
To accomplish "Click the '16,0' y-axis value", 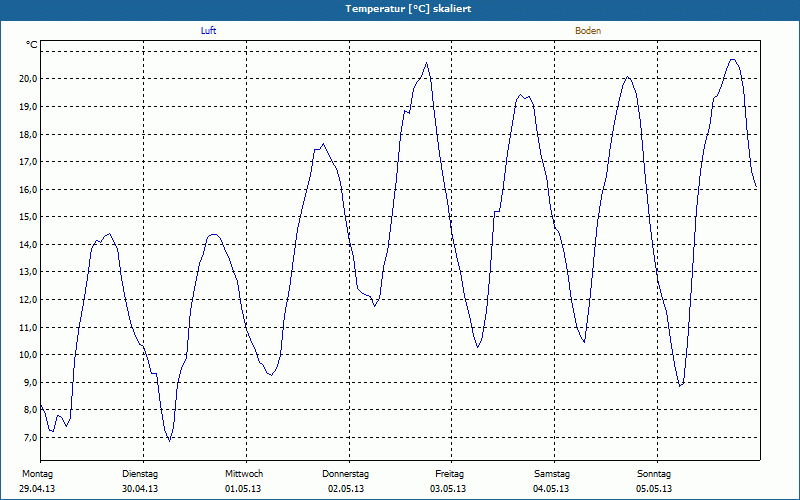I will pos(28,189).
